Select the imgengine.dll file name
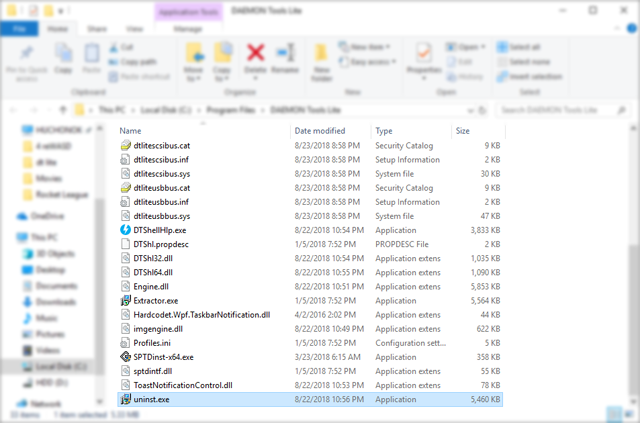The width and height of the screenshot is (640, 423). pos(158,329)
